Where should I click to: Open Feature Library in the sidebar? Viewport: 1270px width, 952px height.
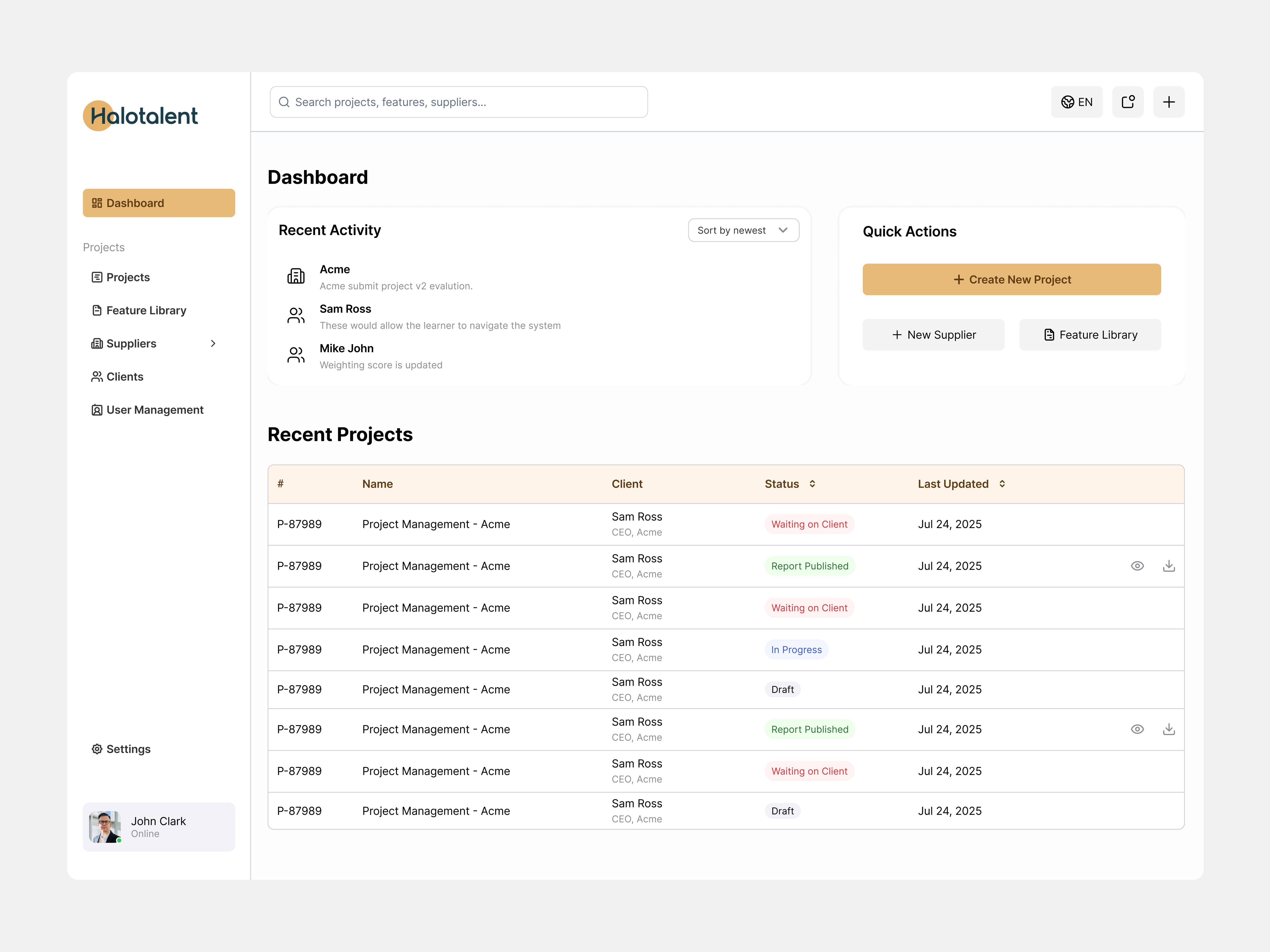(146, 310)
